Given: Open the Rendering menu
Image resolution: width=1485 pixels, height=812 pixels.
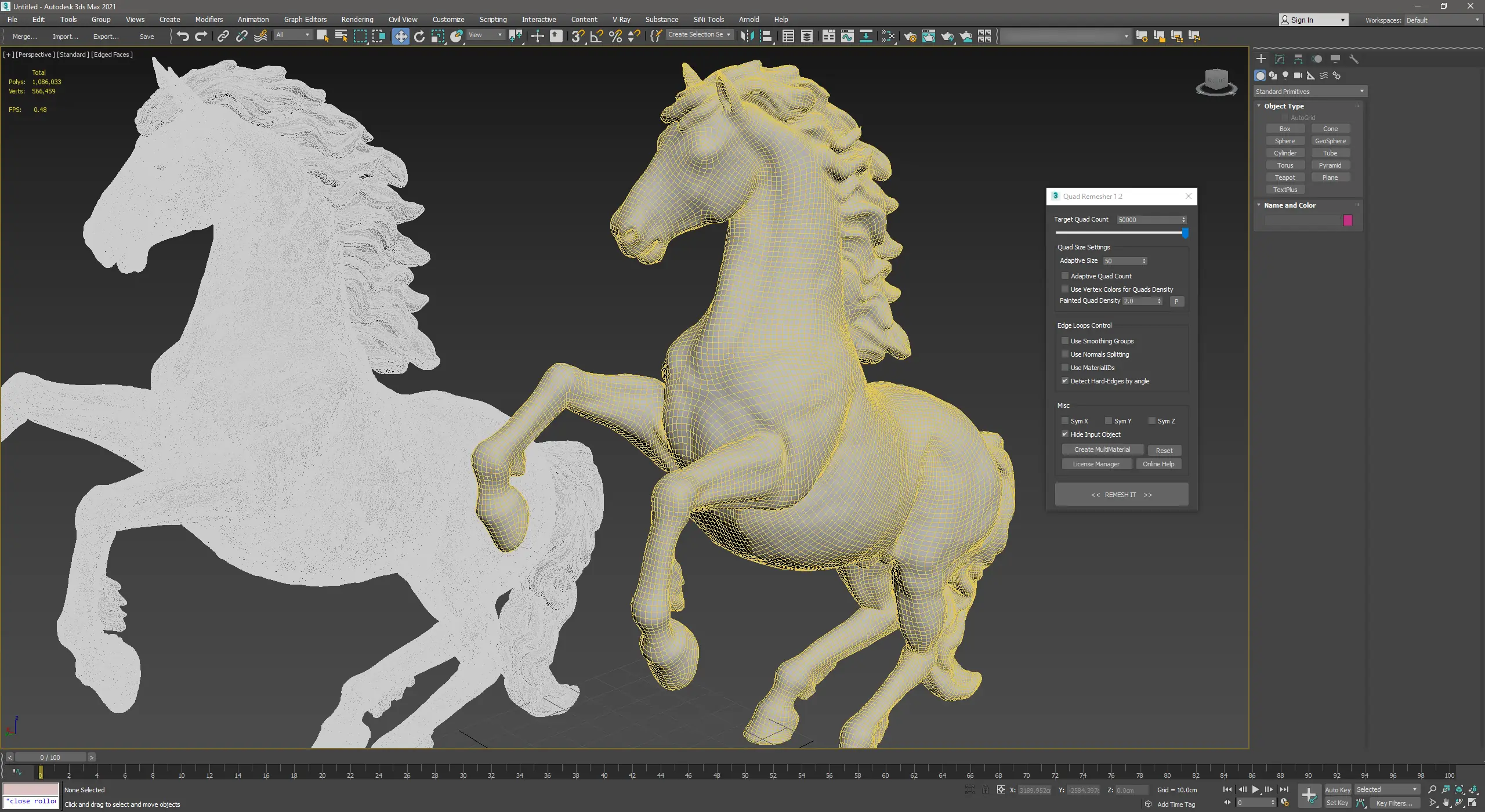Looking at the screenshot, I should pyautogui.click(x=357, y=19).
